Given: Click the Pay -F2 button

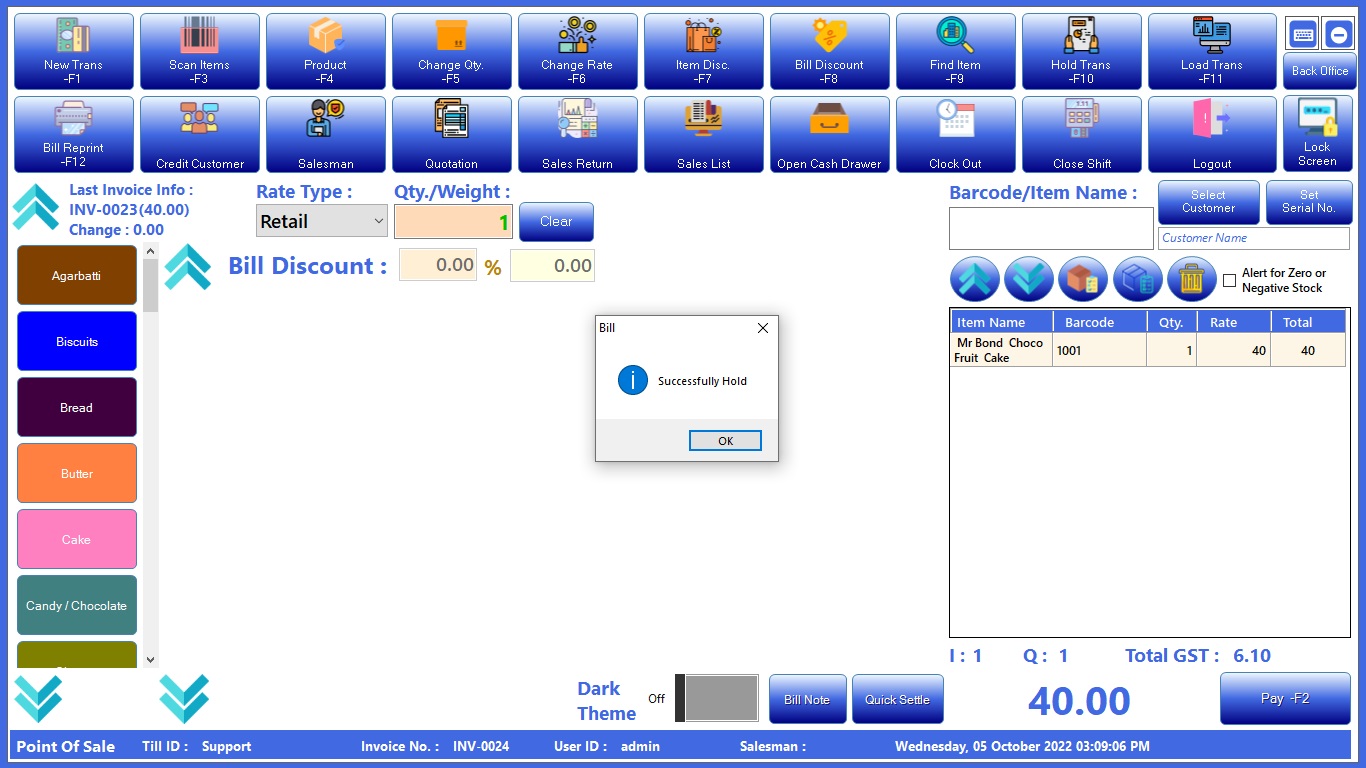Looking at the screenshot, I should (x=1284, y=699).
